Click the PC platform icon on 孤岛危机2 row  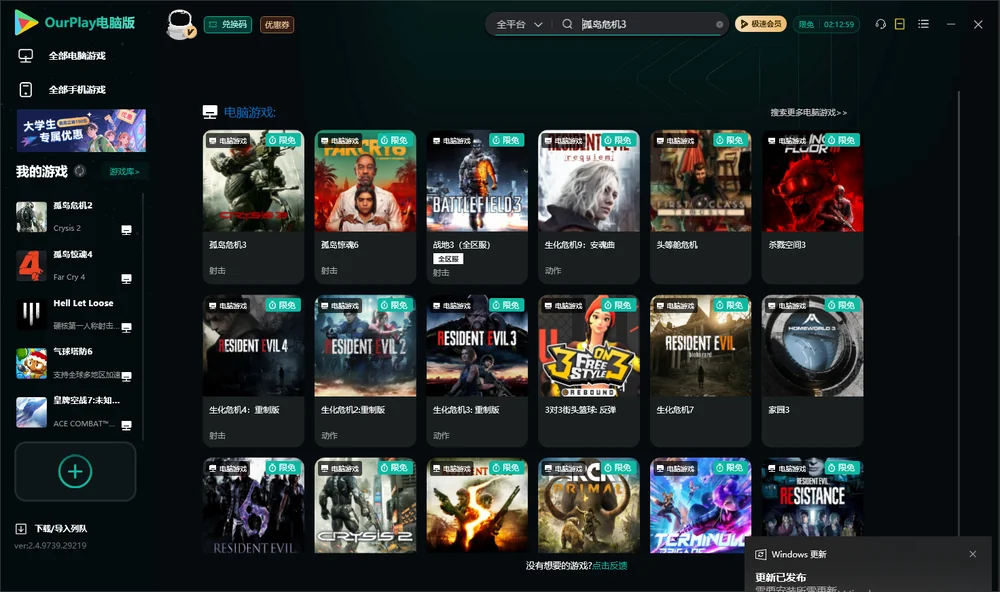click(x=126, y=230)
